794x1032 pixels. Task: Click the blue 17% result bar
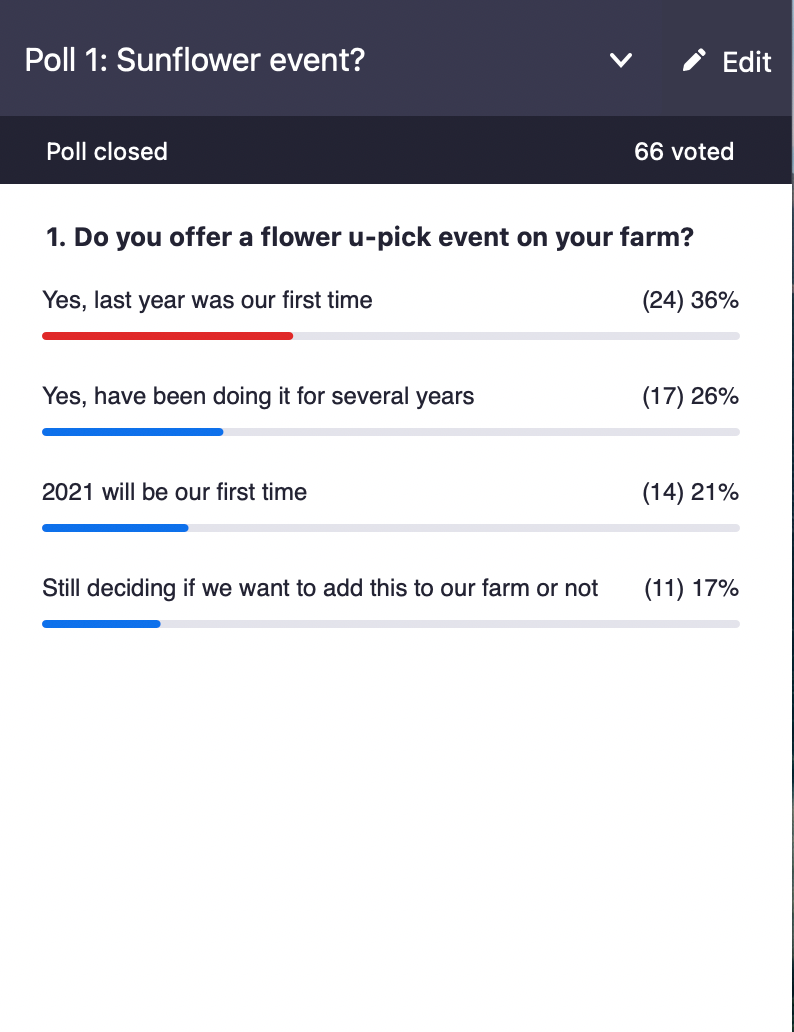click(101, 624)
